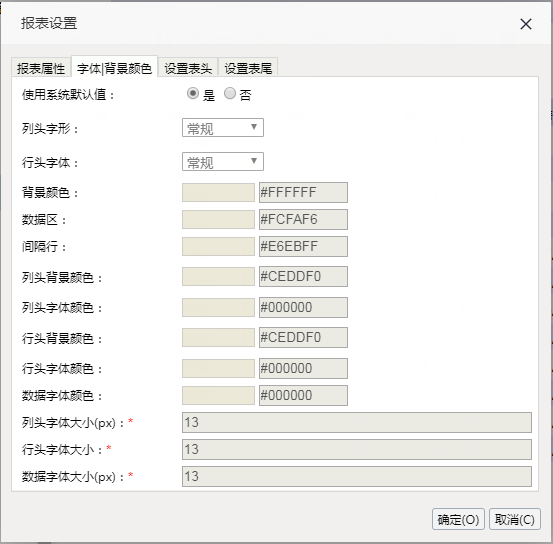Screen dimensions: 553x544
Task: Switch to the 设置表尾 tab
Action: coord(248,68)
